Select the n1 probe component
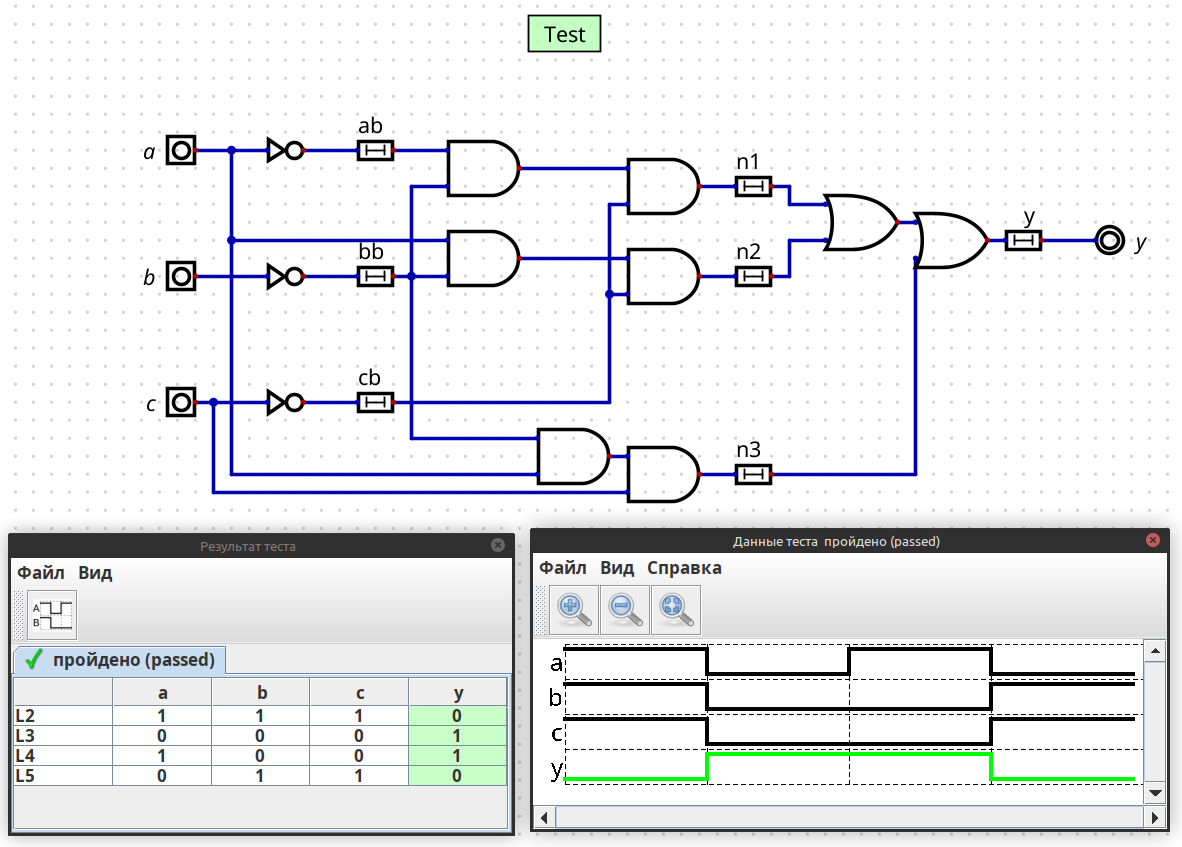The width and height of the screenshot is (1182, 847). (x=753, y=186)
